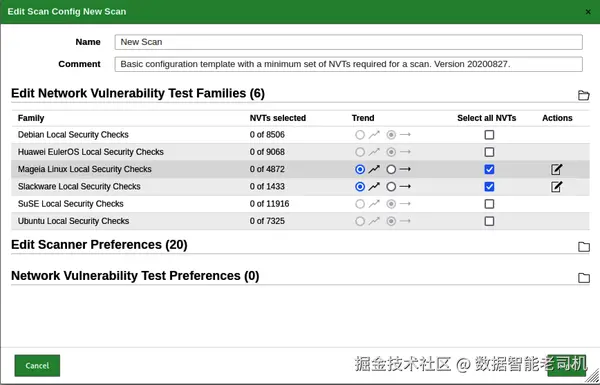Collapse the Network Vulnerability Test Families section
The width and height of the screenshot is (600, 385).
[583, 95]
